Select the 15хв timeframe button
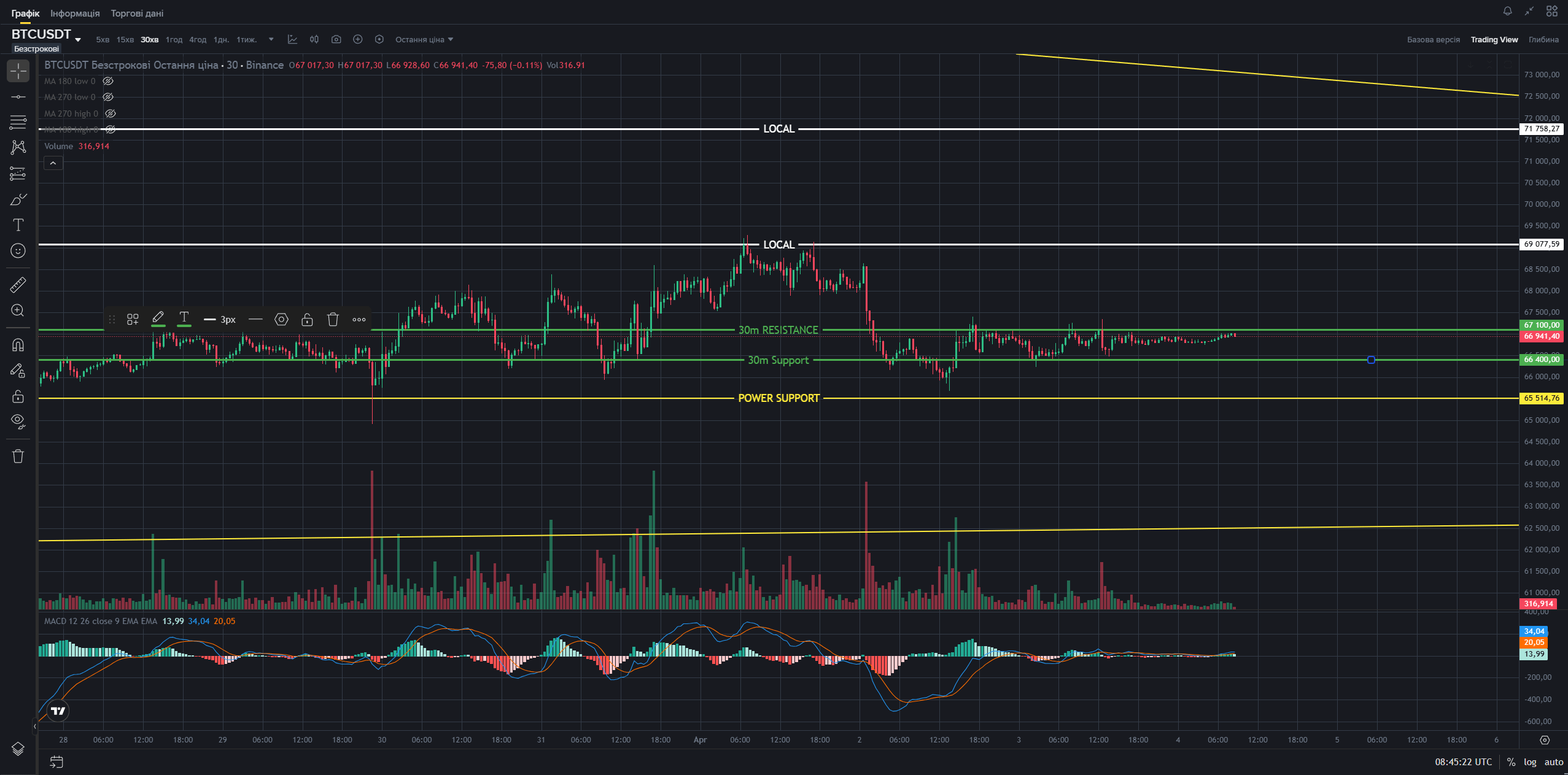1568x775 pixels. coord(125,39)
